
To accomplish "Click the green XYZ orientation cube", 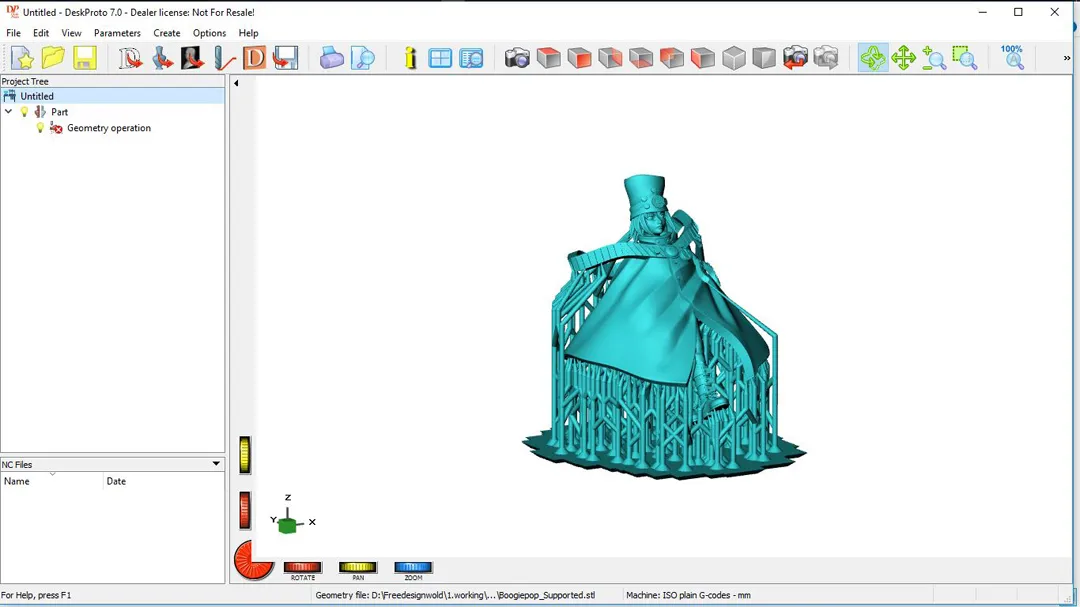I will tap(288, 524).
